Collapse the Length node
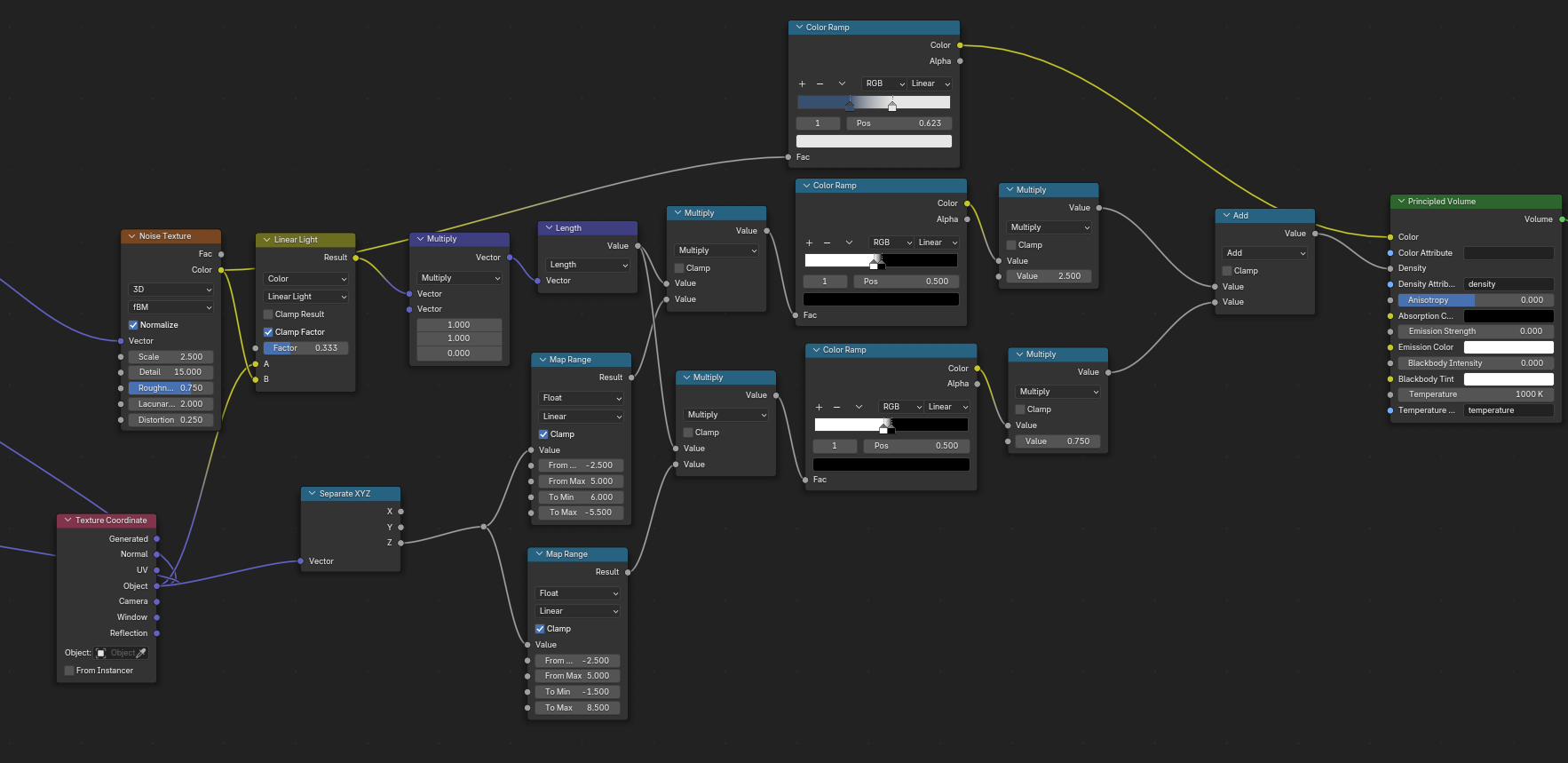The image size is (1568, 763). 550,228
